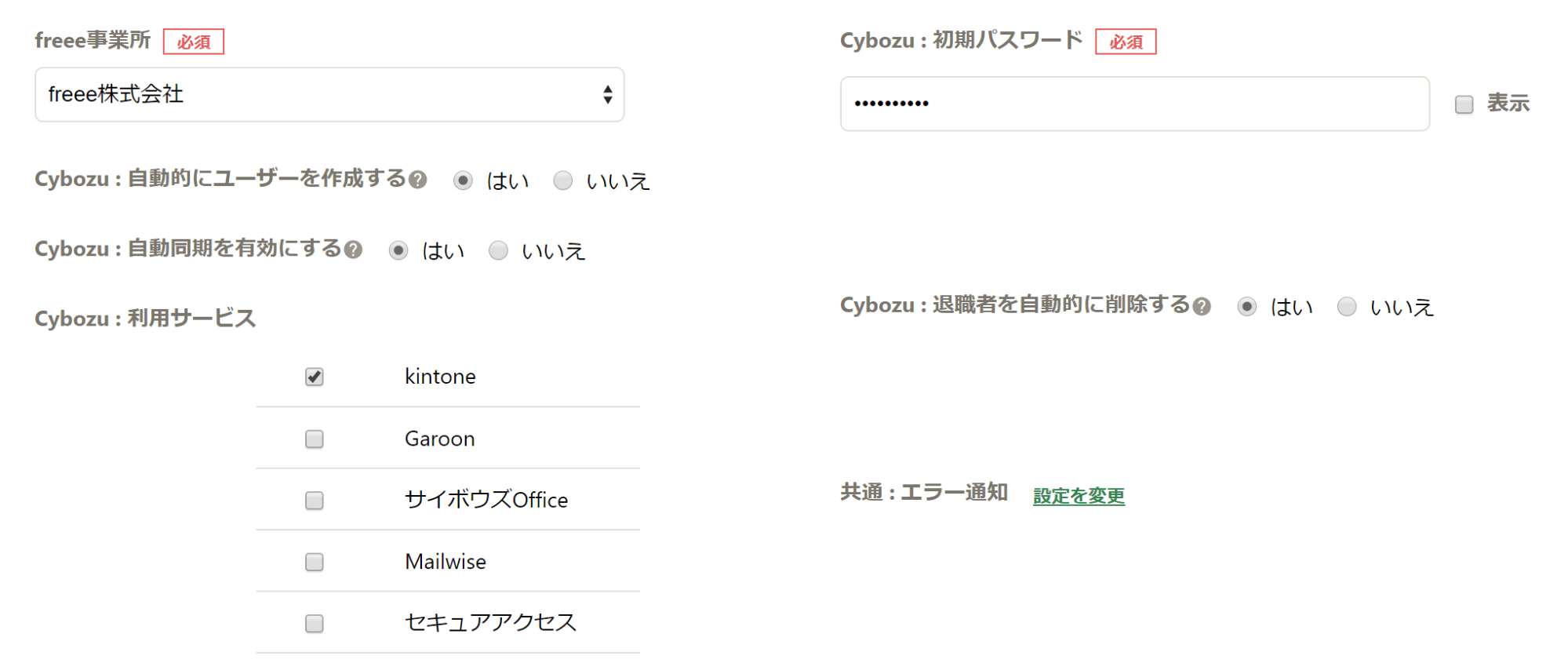The height and width of the screenshot is (663, 1568).
Task: Select はい for 退職者を自動的に削除する
Action: point(1247,307)
